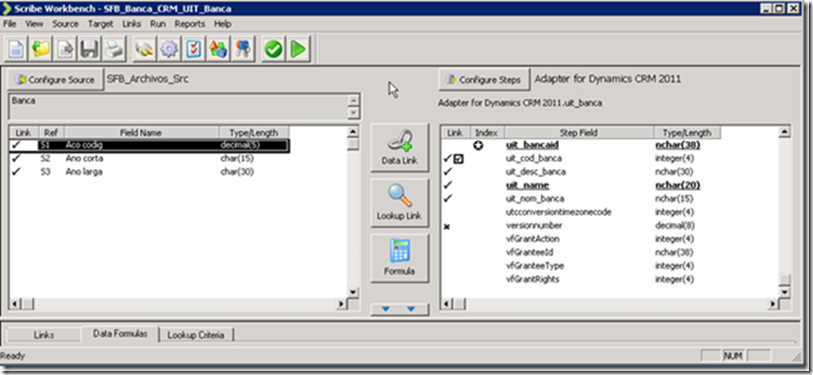Viewport: 813px width, 375px height.
Task: Switch to the Data Formulas tab
Action: (x=120, y=334)
